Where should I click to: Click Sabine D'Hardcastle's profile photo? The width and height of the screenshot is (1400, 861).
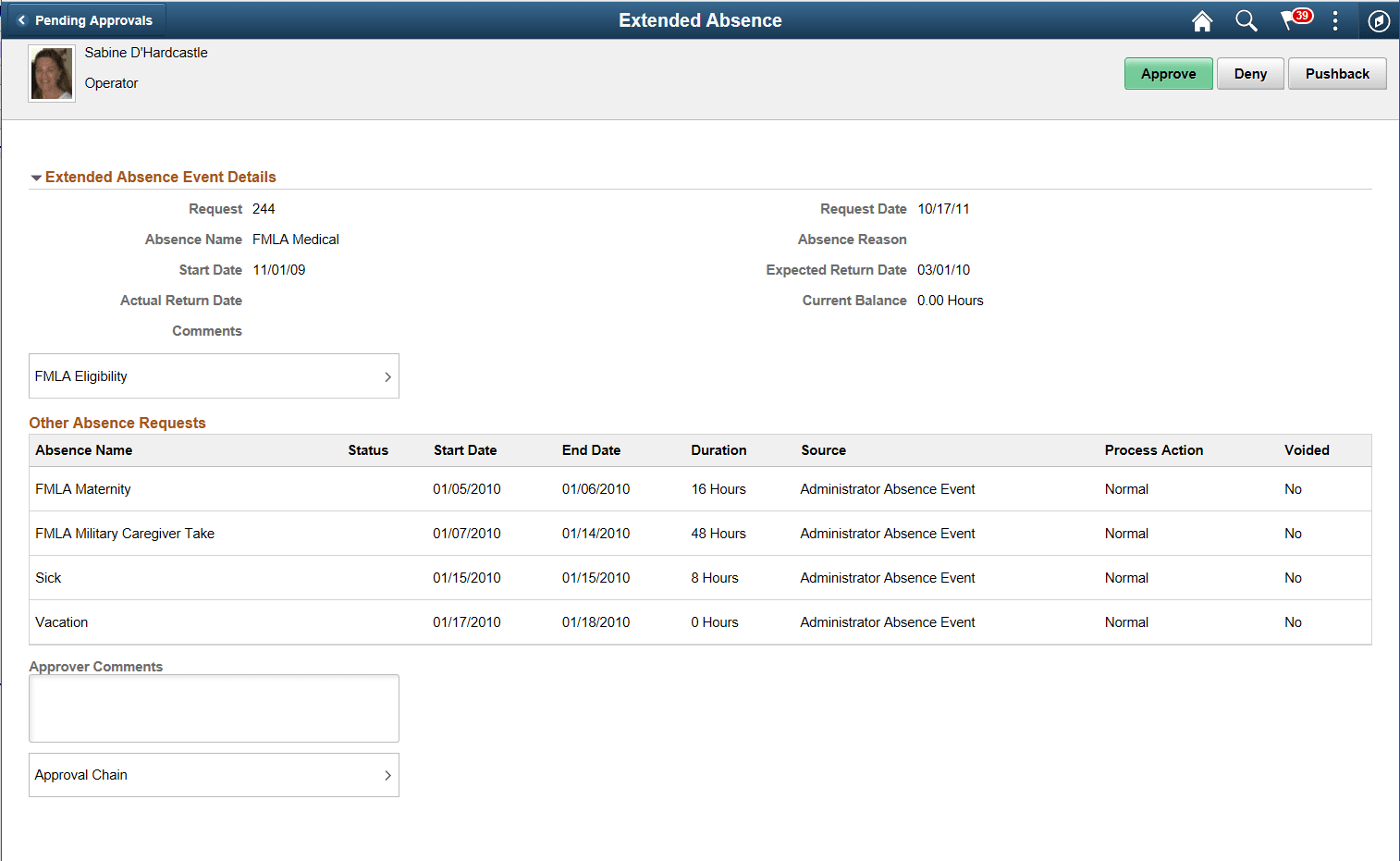51,73
